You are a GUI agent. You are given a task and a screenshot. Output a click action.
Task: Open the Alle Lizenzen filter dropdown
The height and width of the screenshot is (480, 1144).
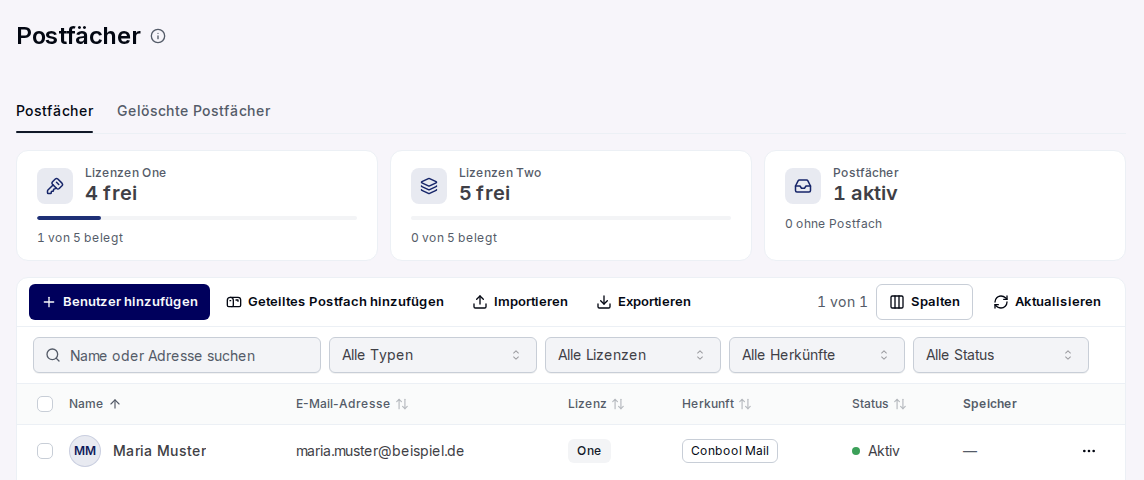633,355
